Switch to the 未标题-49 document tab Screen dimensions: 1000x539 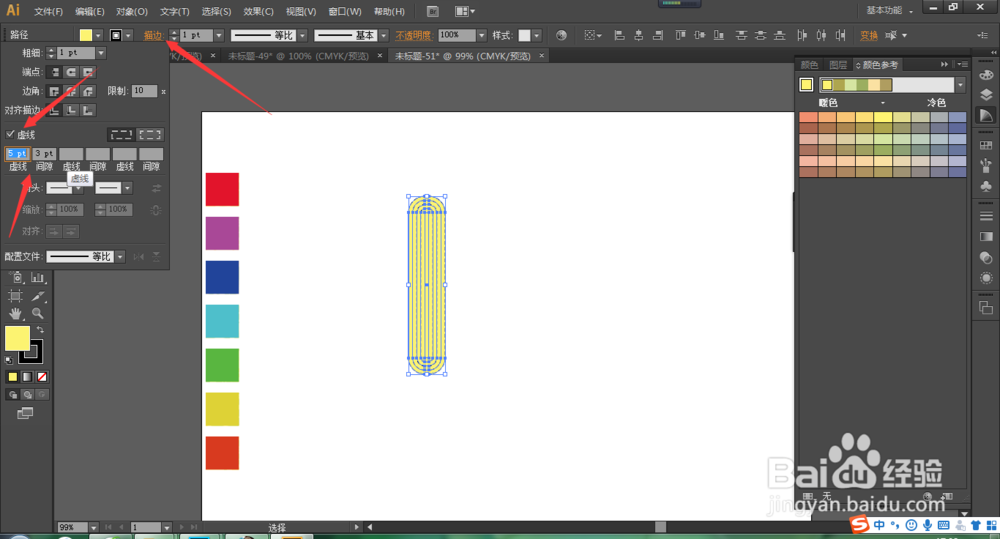[298, 56]
